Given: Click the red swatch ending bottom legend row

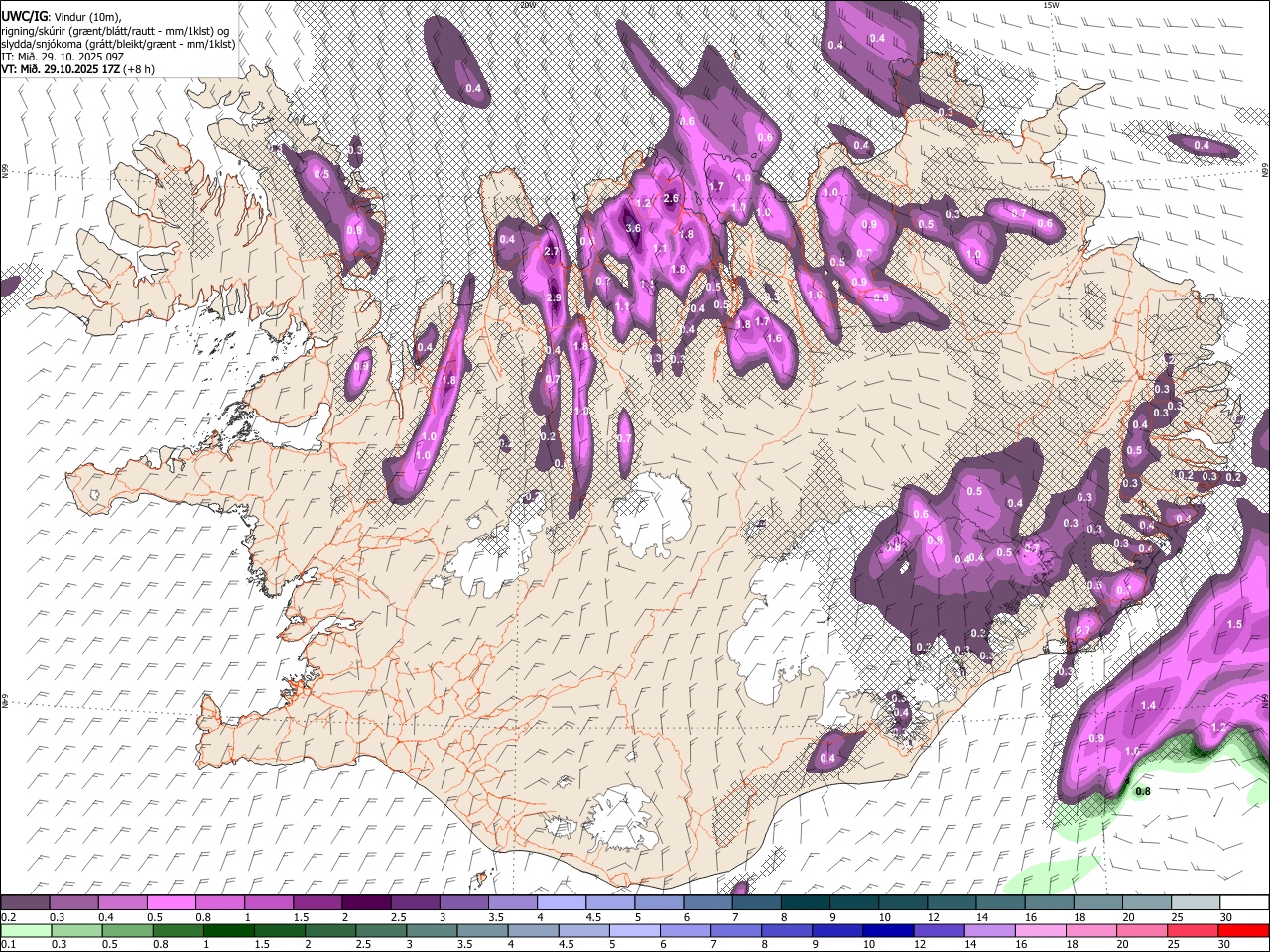Looking at the screenshot, I should click(x=1242, y=930).
